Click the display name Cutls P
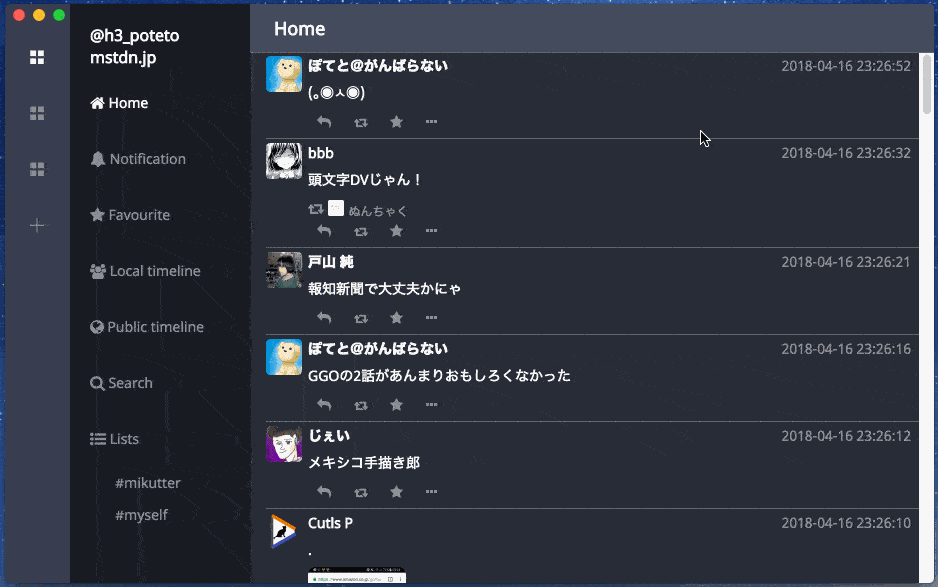The height and width of the screenshot is (587, 938). click(x=330, y=523)
